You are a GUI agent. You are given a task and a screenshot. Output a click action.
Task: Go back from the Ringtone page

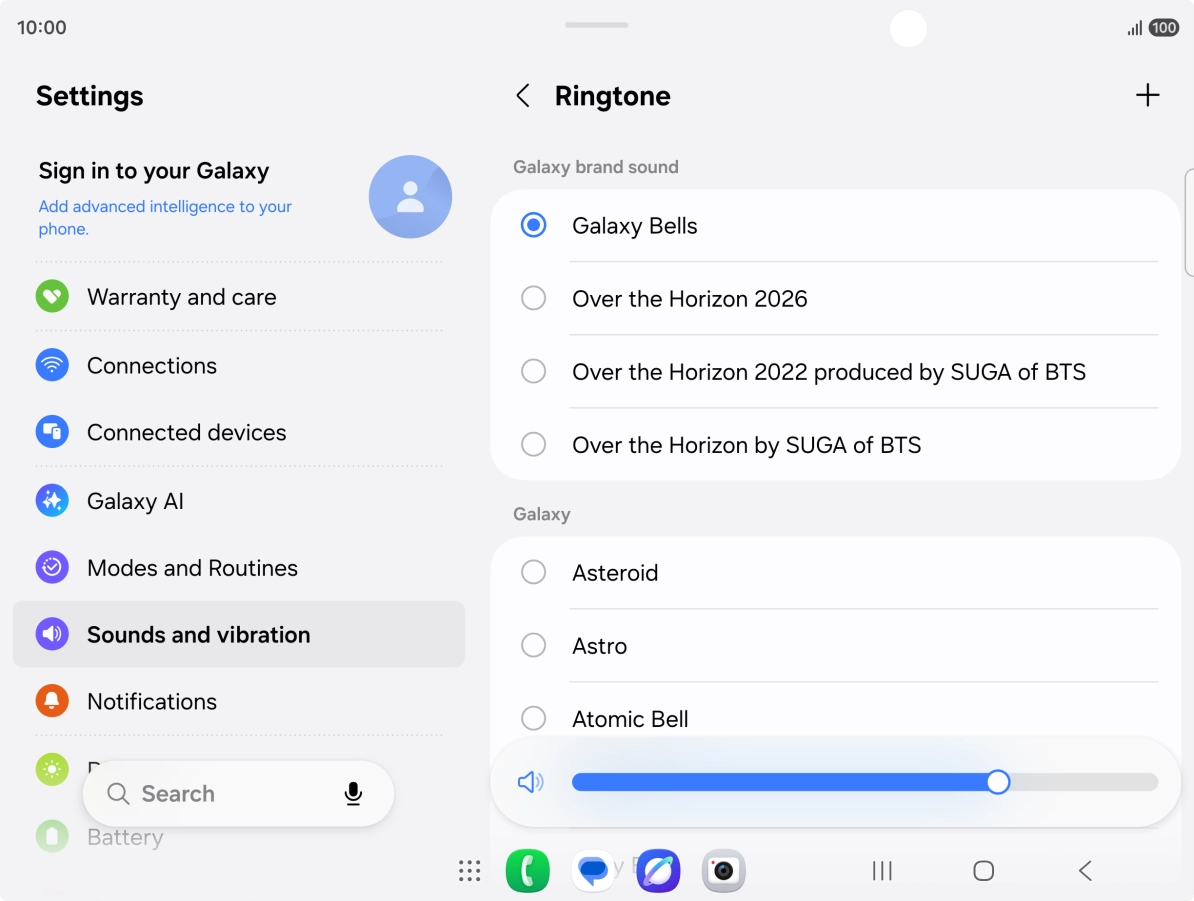coord(522,96)
